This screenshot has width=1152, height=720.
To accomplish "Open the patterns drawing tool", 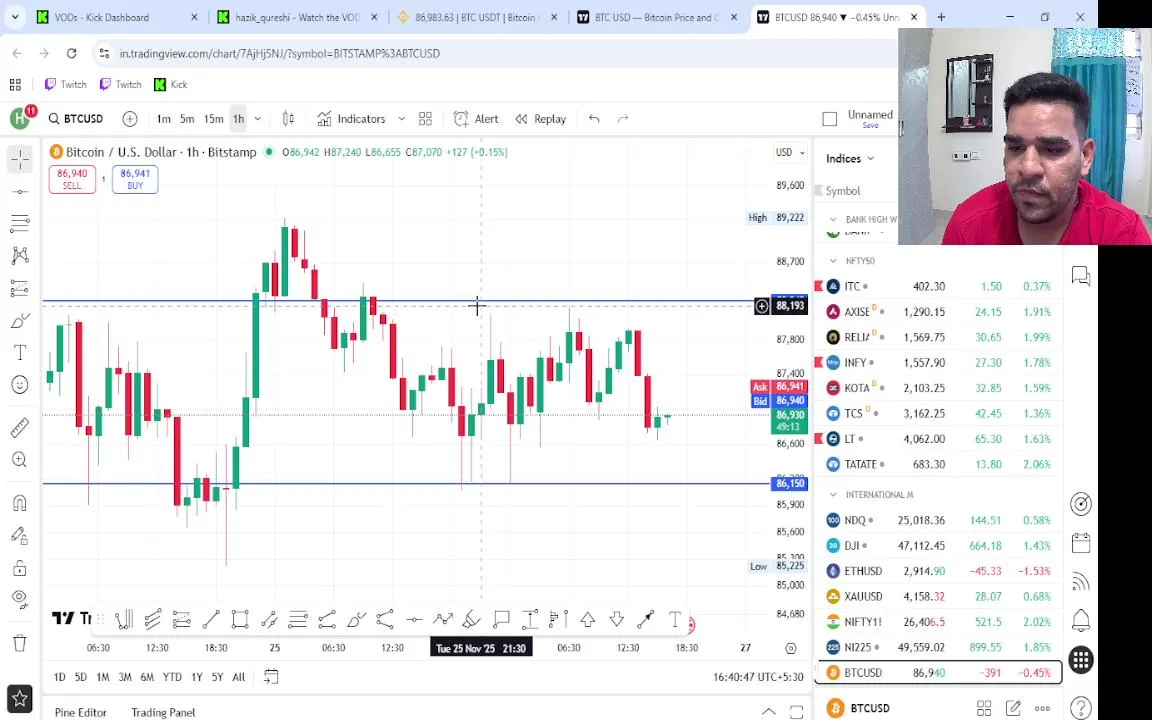I will tap(20, 256).
